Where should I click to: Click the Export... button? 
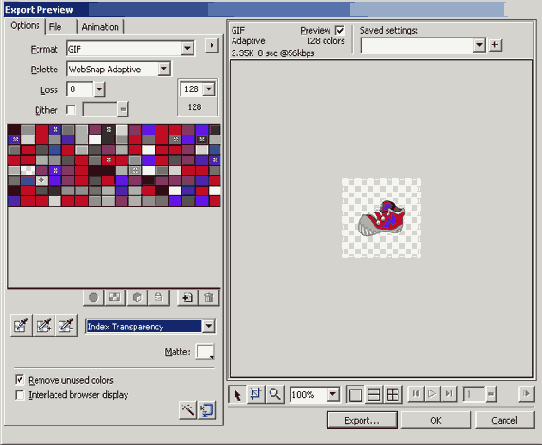(x=362, y=420)
